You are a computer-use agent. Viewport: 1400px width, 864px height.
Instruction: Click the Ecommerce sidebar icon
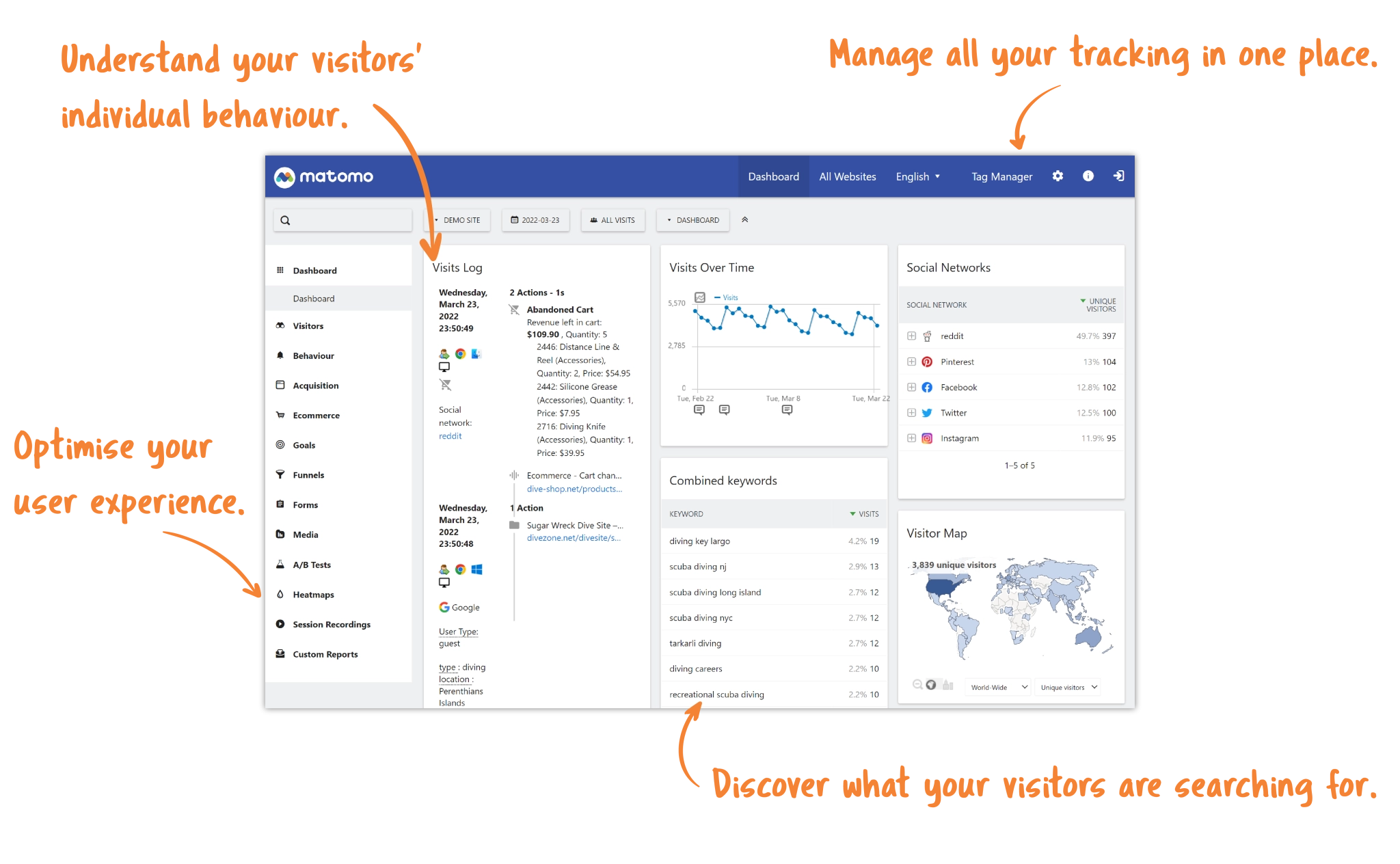tap(280, 413)
